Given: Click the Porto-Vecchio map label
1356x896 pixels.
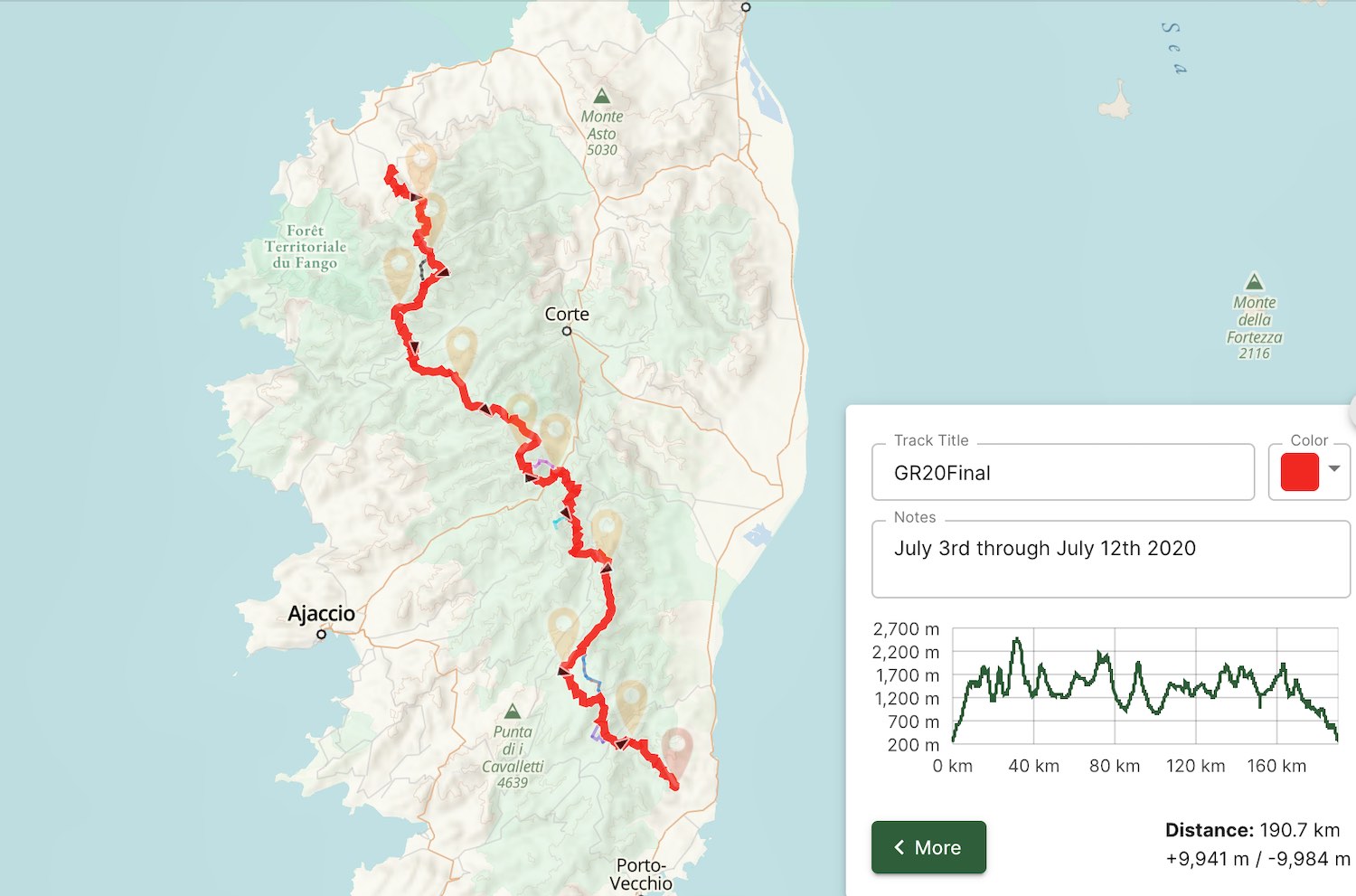Looking at the screenshot, I should coord(641,874).
